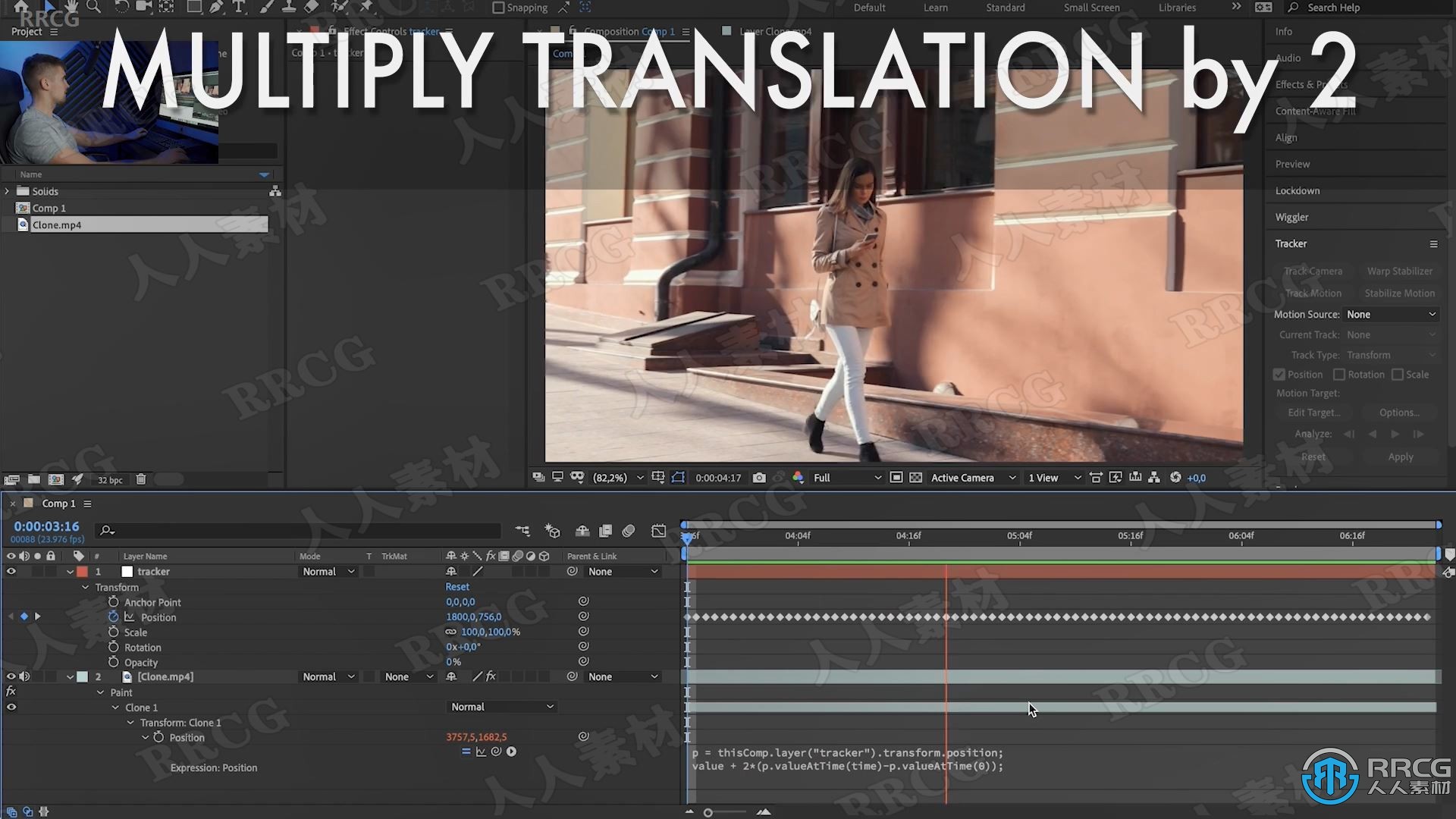Select the Zoom tool magnifier
This screenshot has height=819, width=1456.
click(x=93, y=7)
